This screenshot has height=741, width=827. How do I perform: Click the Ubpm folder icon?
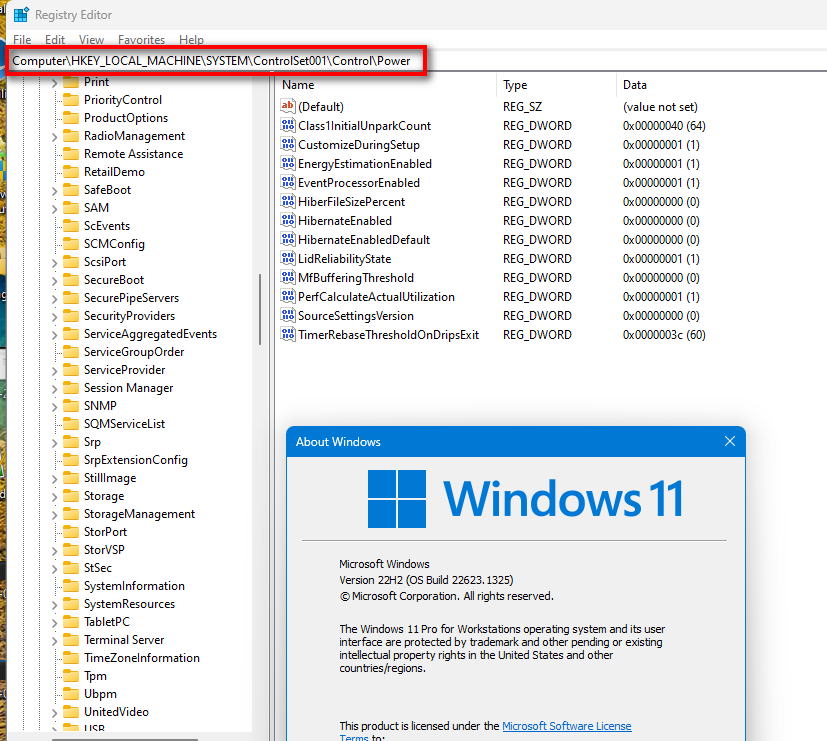click(x=71, y=694)
